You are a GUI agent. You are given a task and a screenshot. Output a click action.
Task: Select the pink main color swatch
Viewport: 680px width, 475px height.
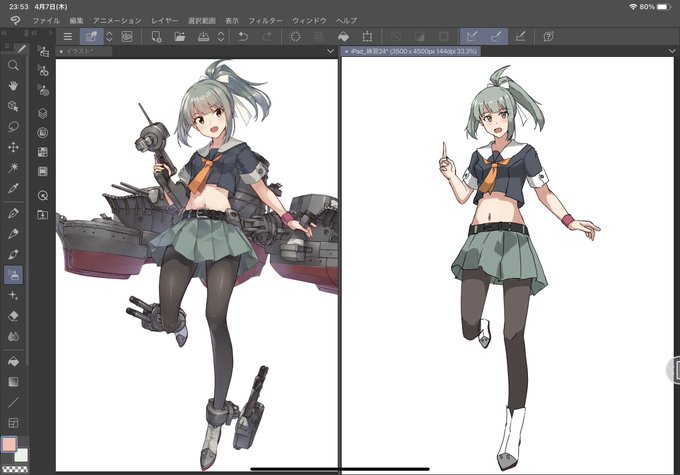[9, 444]
